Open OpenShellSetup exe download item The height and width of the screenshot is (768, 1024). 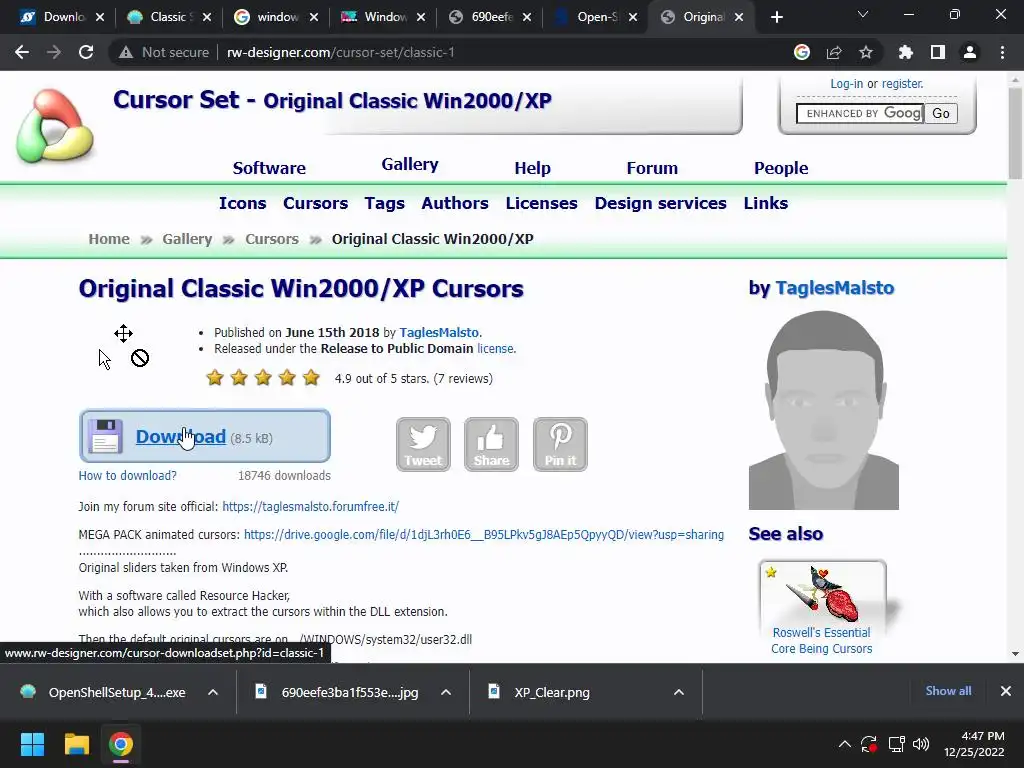pyautogui.click(x=104, y=692)
